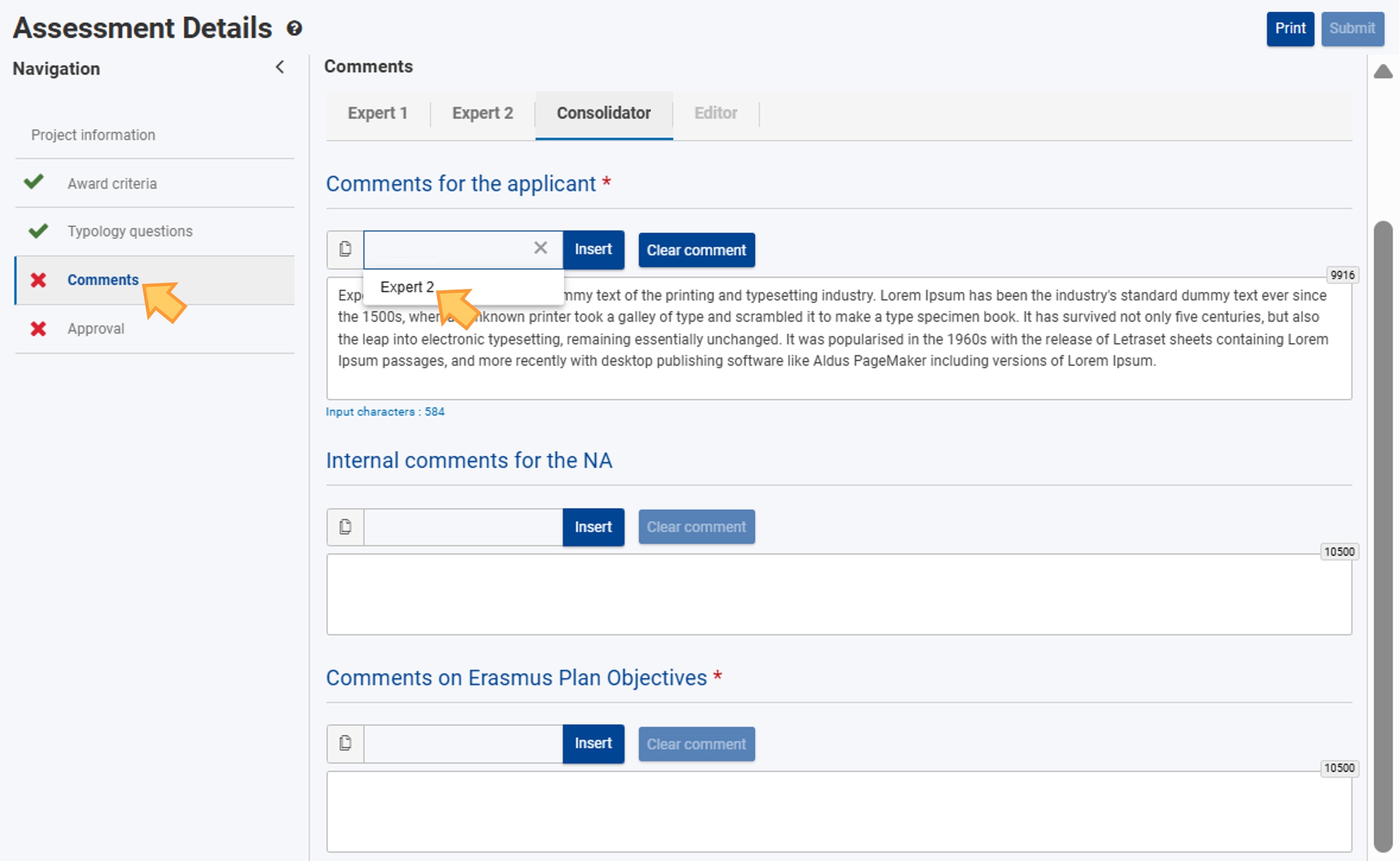Switch to the Expert 2 tab

482,113
